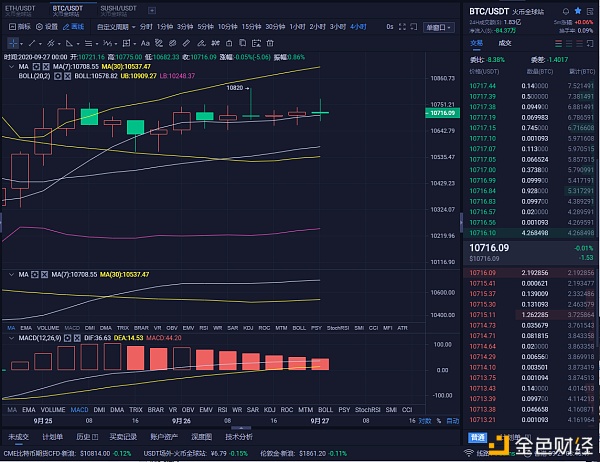The height and width of the screenshot is (462, 600).
Task: Open the 深度图 depth chart tab
Action: [201, 437]
